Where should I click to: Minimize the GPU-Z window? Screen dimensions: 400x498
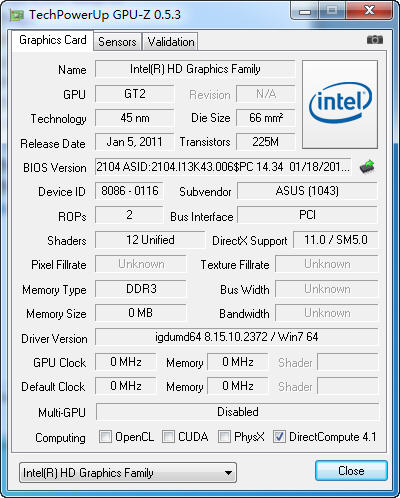click(304, 11)
